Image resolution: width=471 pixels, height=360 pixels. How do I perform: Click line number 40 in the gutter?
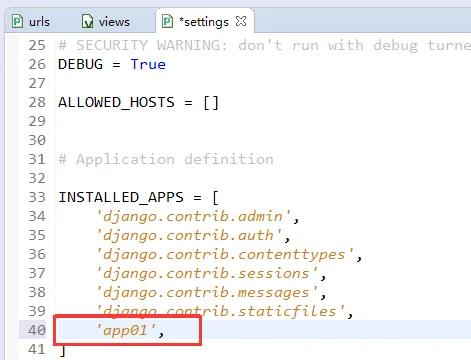click(37, 330)
